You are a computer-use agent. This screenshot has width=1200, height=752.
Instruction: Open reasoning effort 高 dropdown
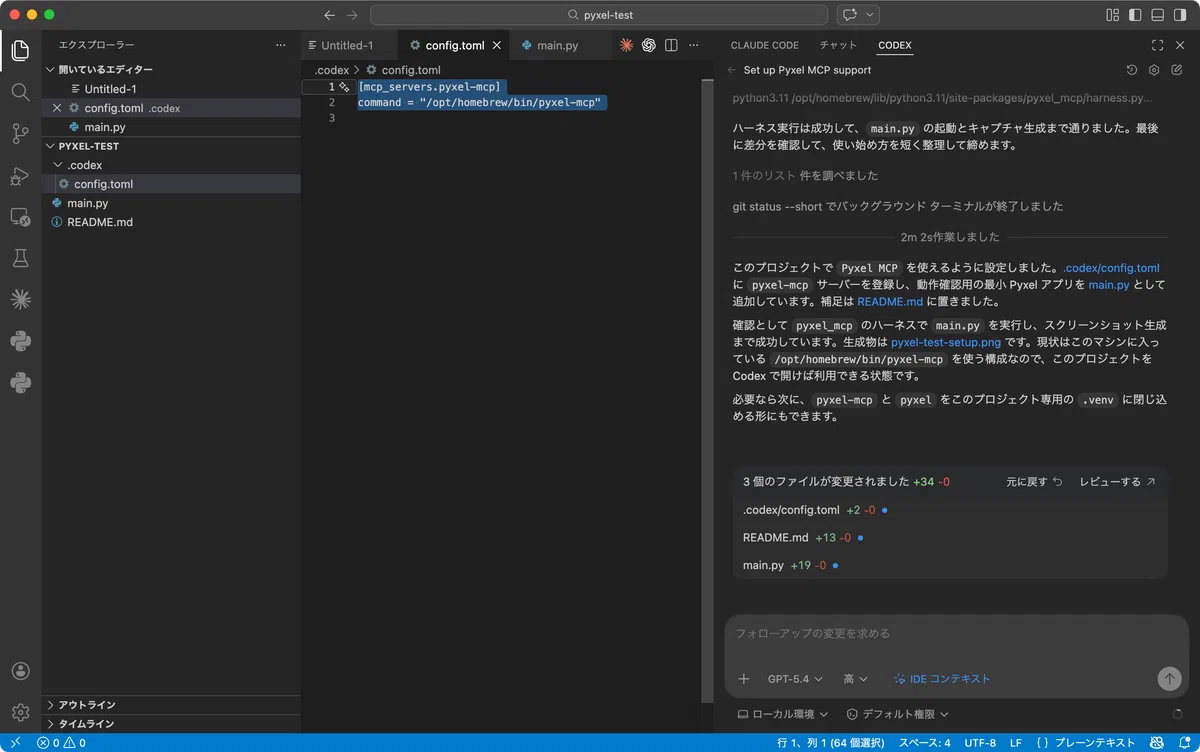click(x=856, y=679)
